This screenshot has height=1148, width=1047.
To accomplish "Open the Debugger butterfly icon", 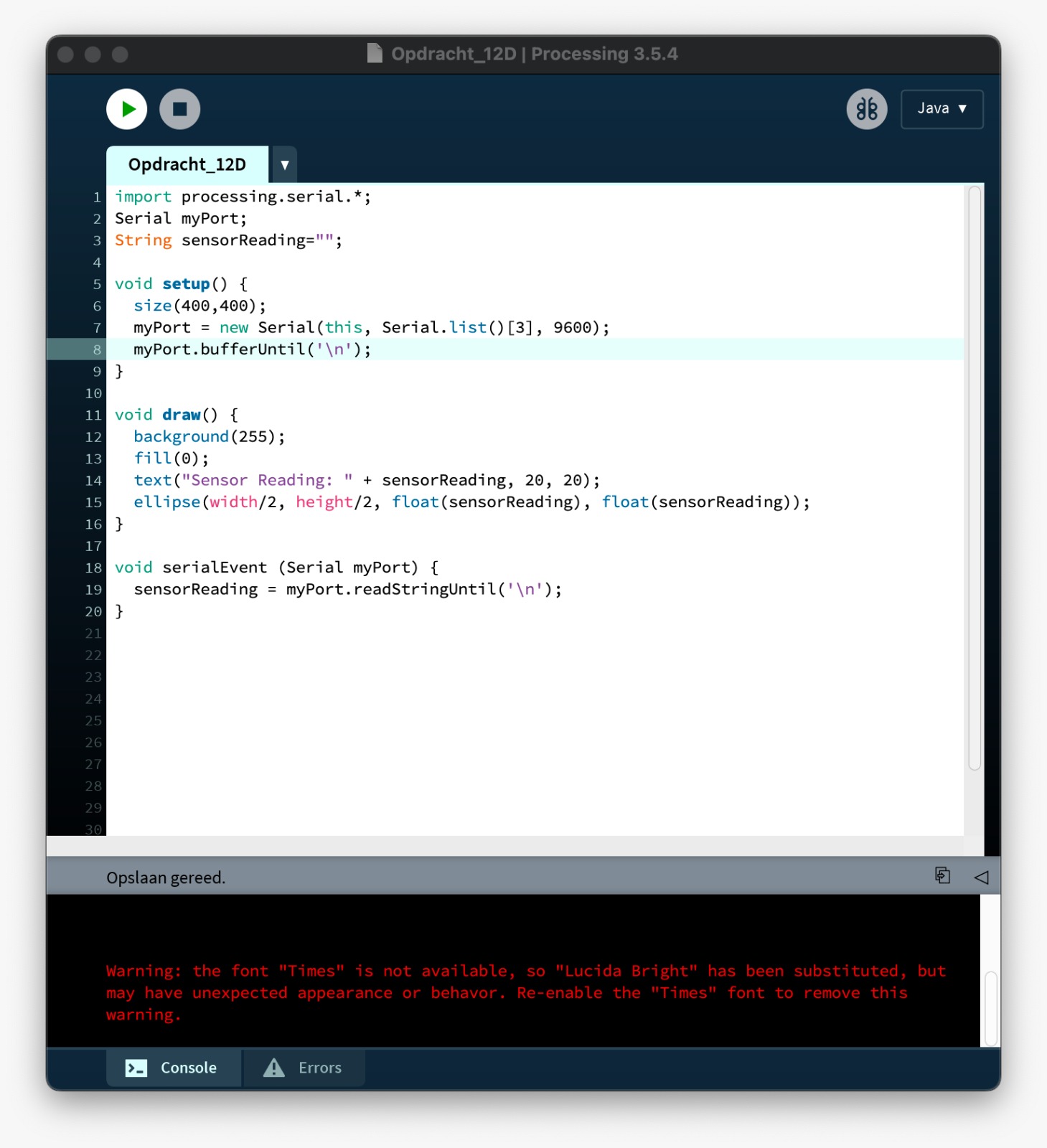I will 866,109.
